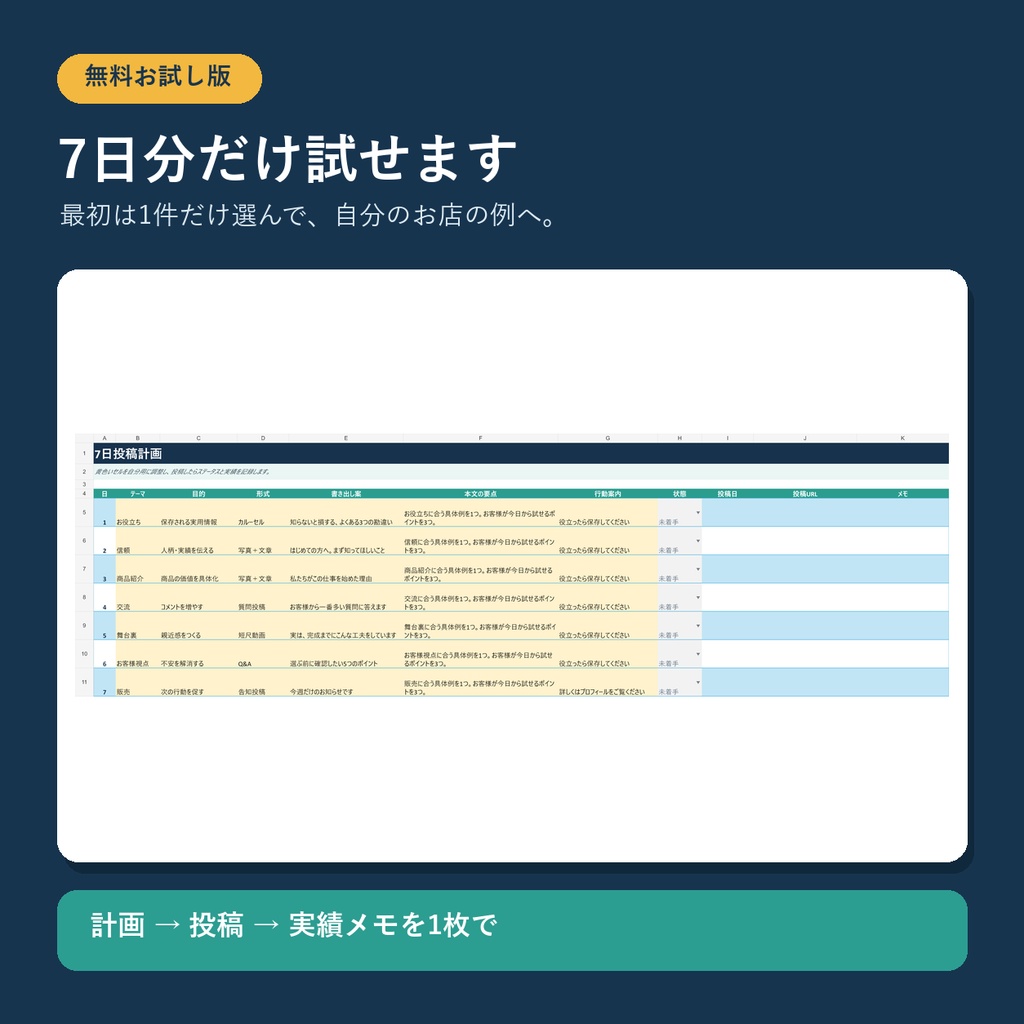This screenshot has width=1024, height=1024.
Task: Open status dropdown arrow for お役立ち row
Action: click(x=697, y=513)
